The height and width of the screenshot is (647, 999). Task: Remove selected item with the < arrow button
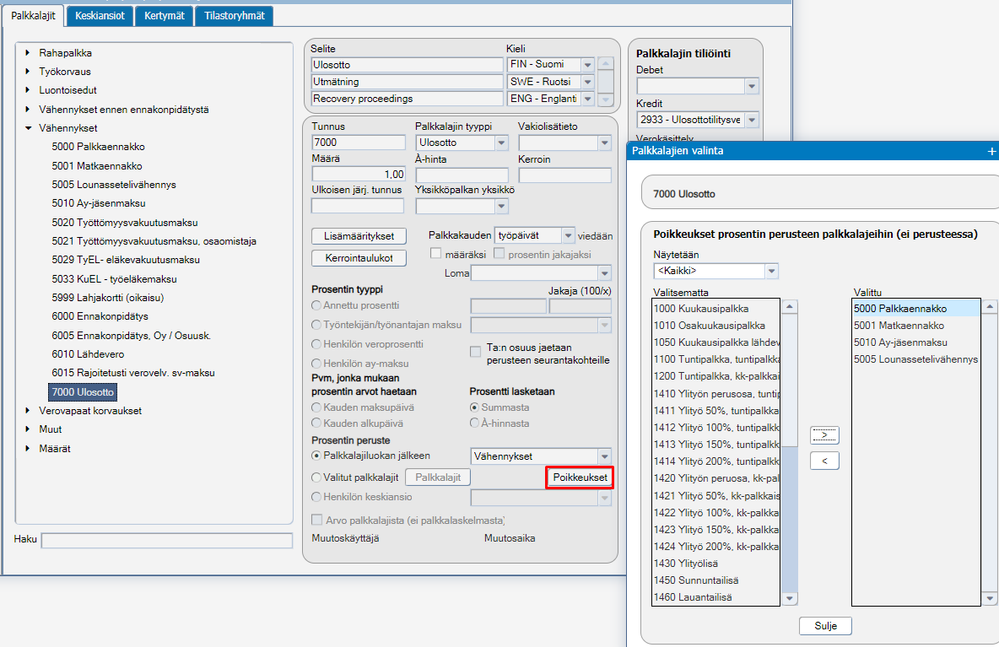[x=824, y=460]
